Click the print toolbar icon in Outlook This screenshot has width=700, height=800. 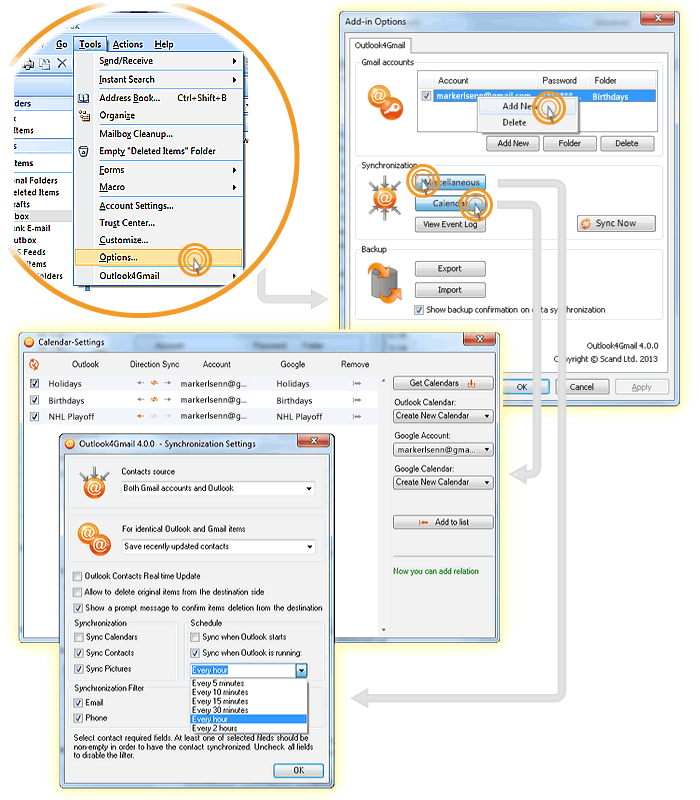[x=29, y=64]
